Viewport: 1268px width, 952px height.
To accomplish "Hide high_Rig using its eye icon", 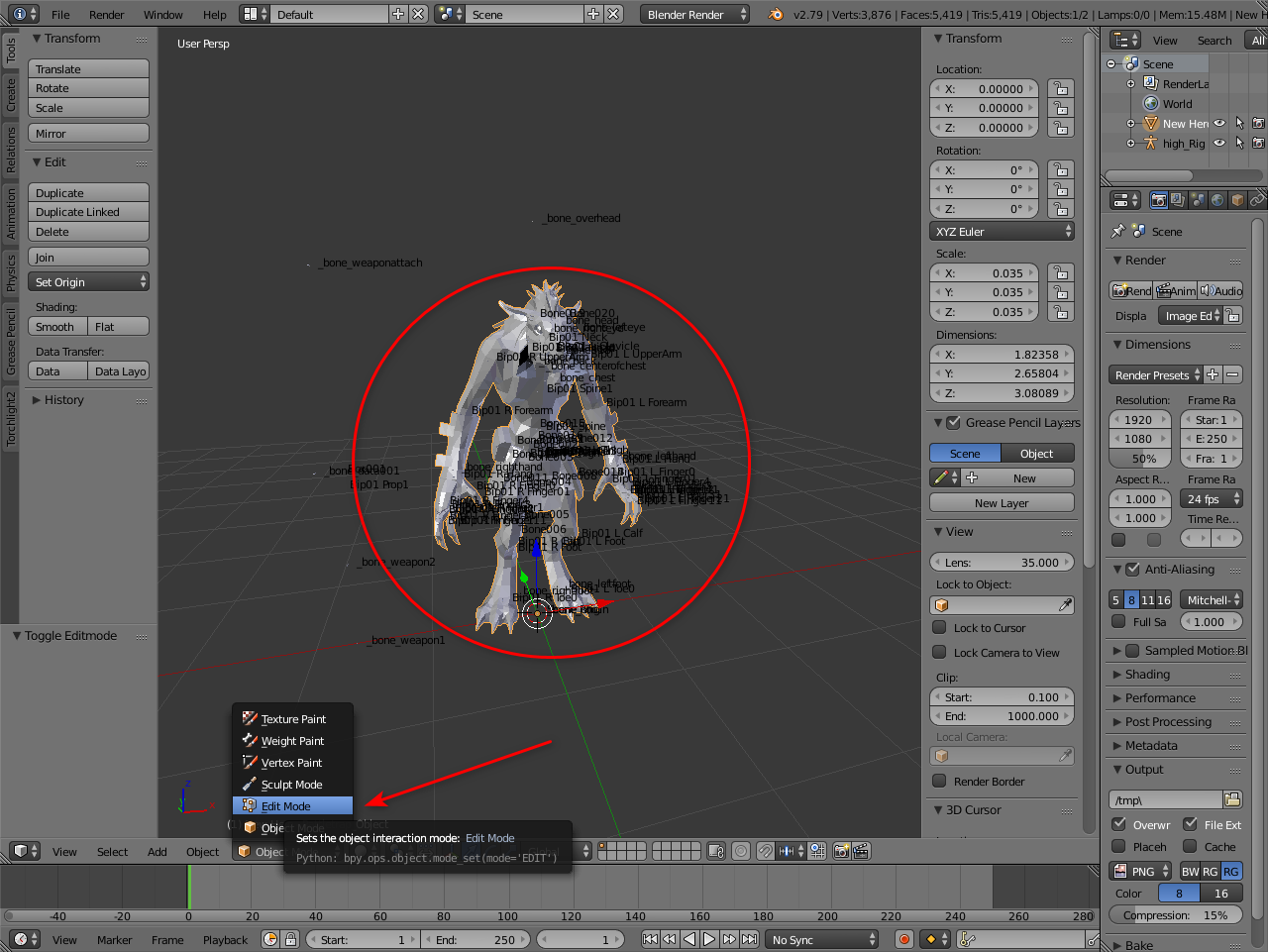I will 1220,143.
